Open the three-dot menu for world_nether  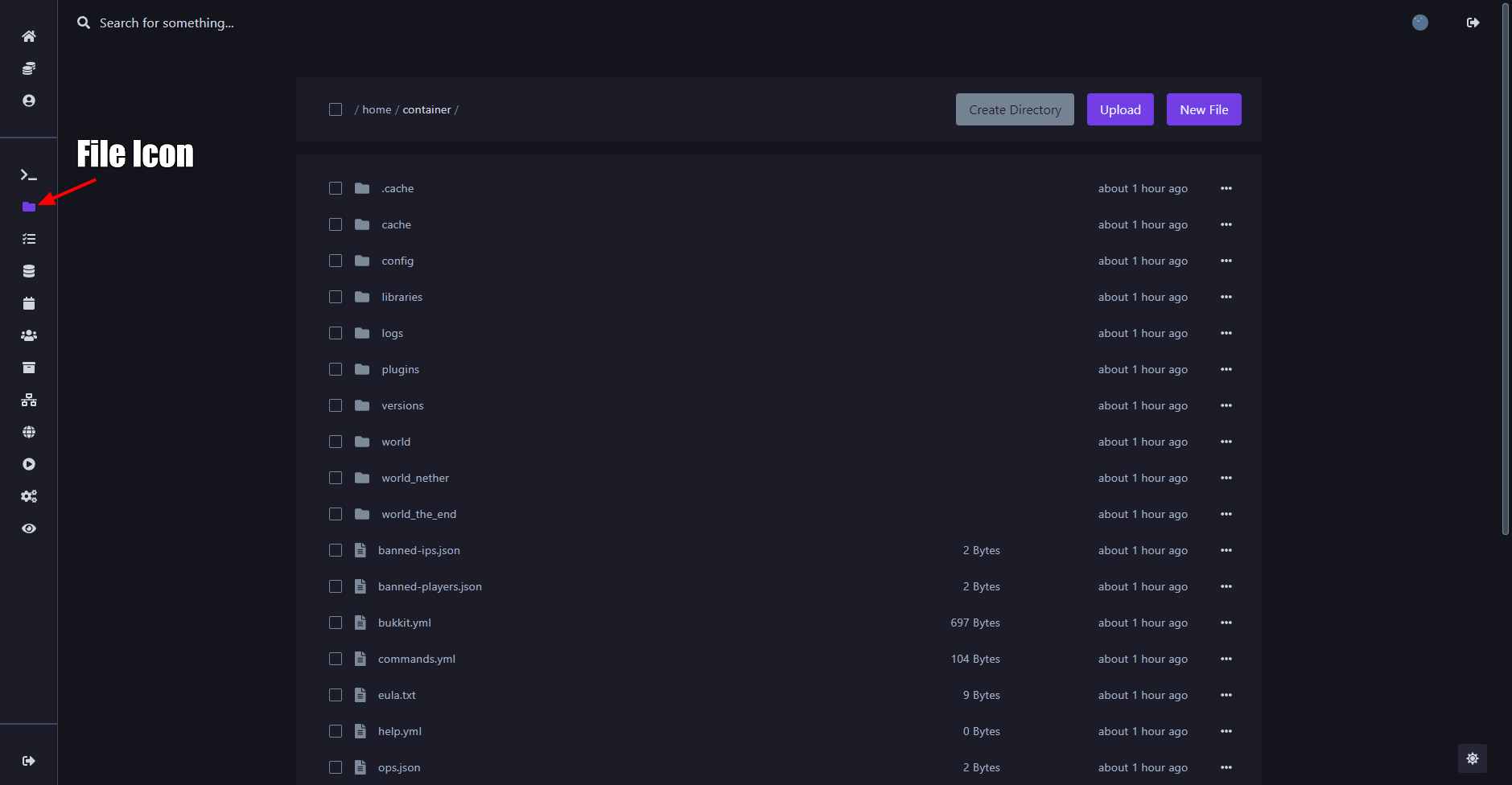(1226, 478)
